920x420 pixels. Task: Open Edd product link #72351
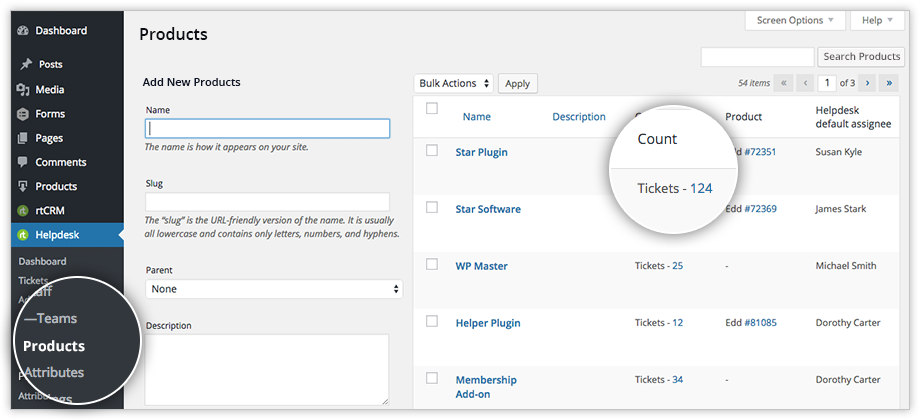coord(760,152)
